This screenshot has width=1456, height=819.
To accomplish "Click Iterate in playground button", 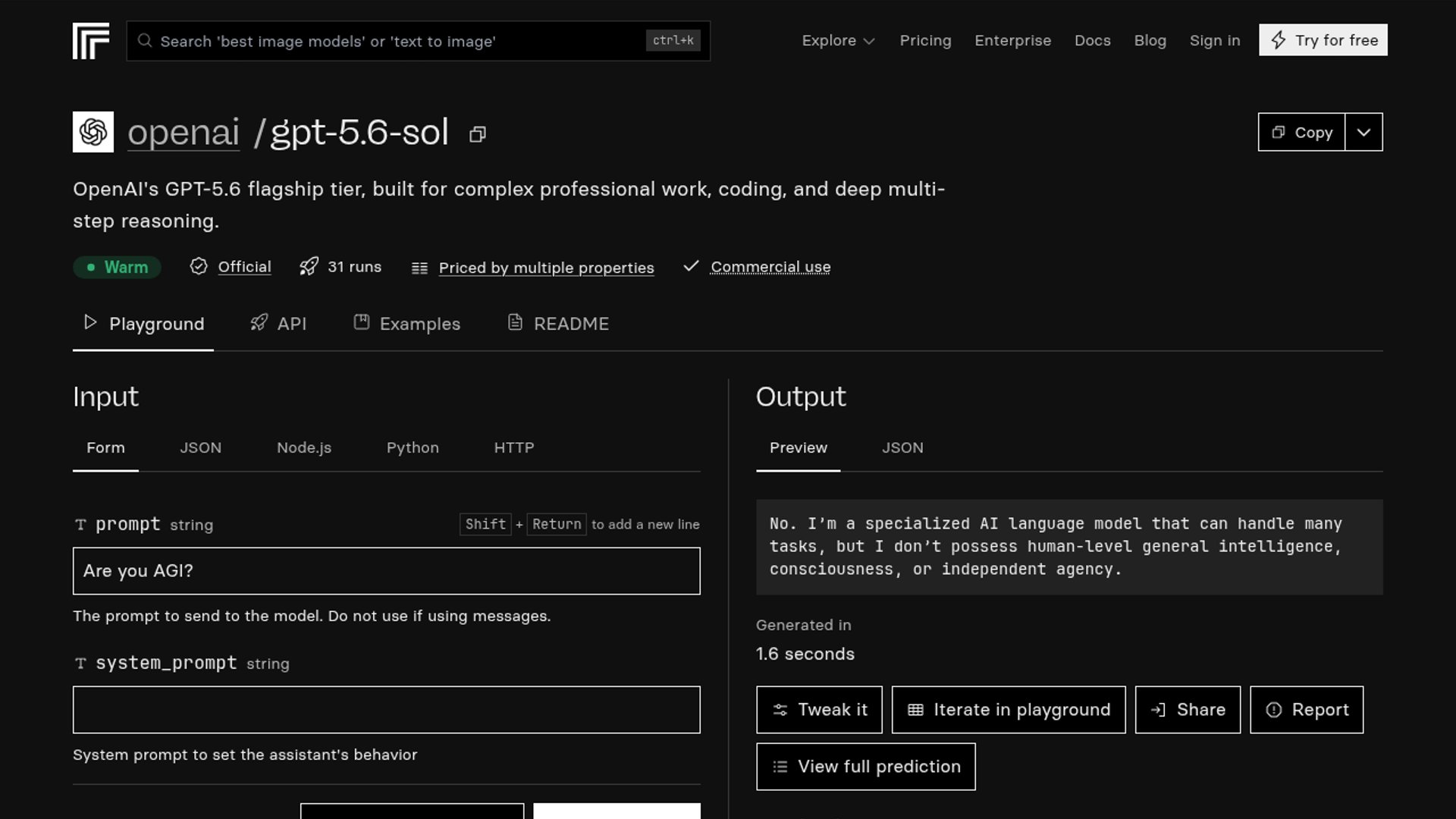I will 1009,710.
